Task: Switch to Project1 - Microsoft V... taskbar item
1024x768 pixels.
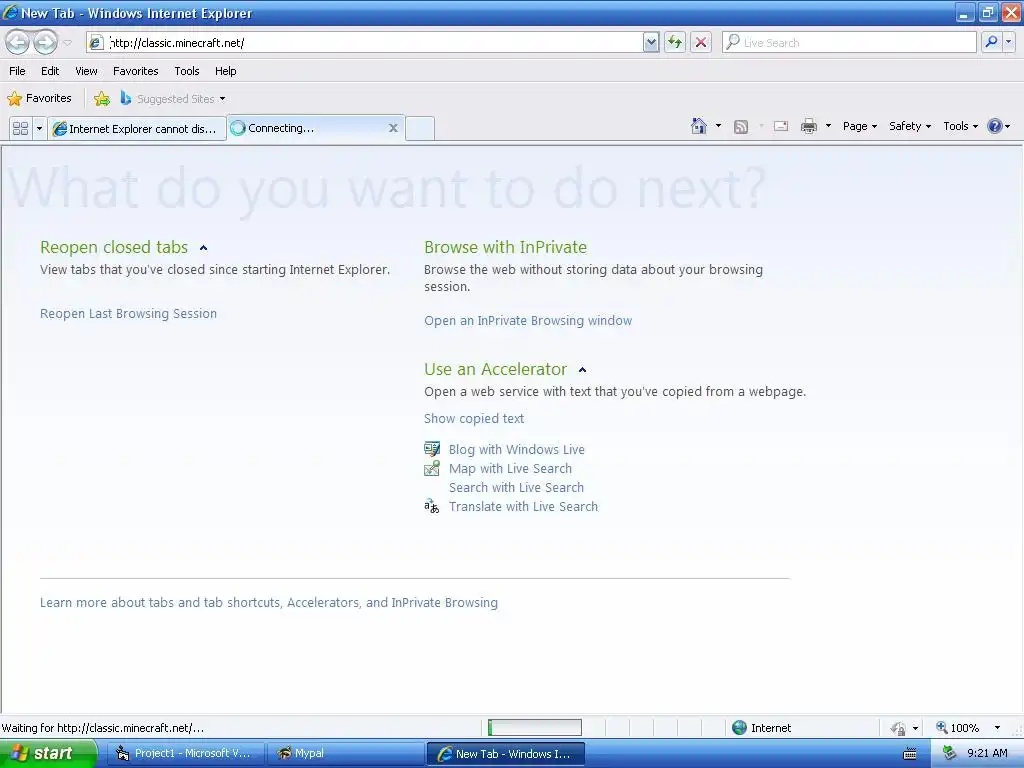Action: pos(185,754)
